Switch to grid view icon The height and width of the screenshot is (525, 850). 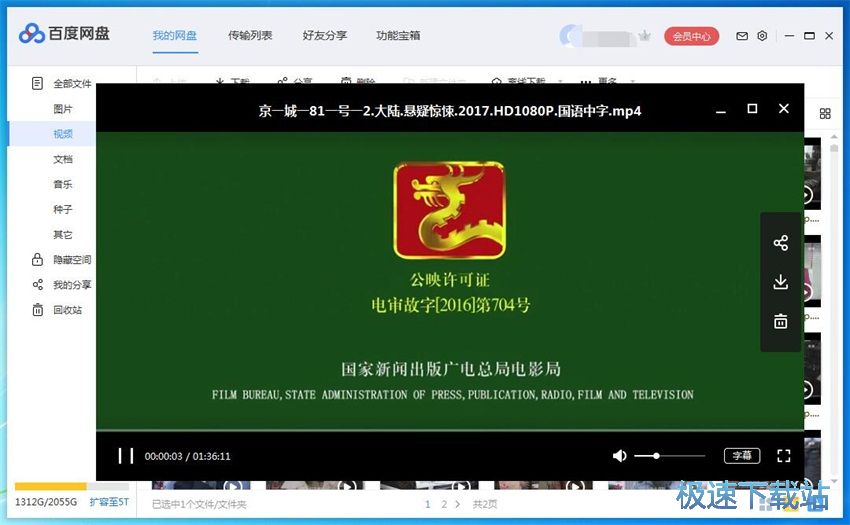point(825,113)
